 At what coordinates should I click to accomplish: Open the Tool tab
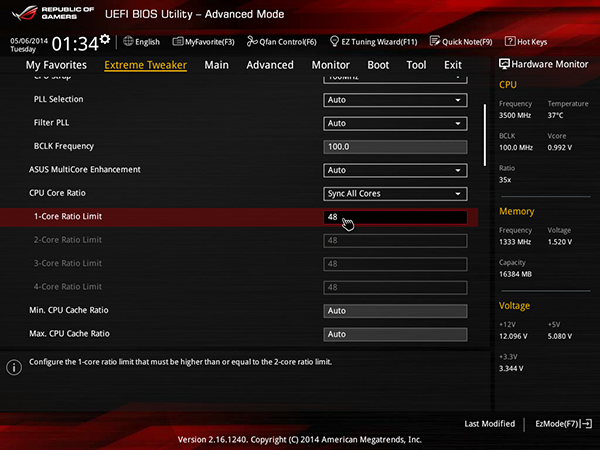[416, 65]
